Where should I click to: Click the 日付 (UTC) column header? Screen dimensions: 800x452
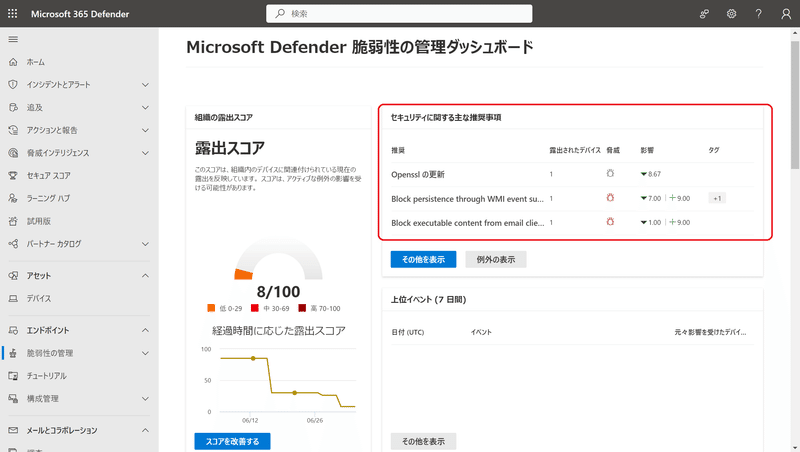coord(408,332)
